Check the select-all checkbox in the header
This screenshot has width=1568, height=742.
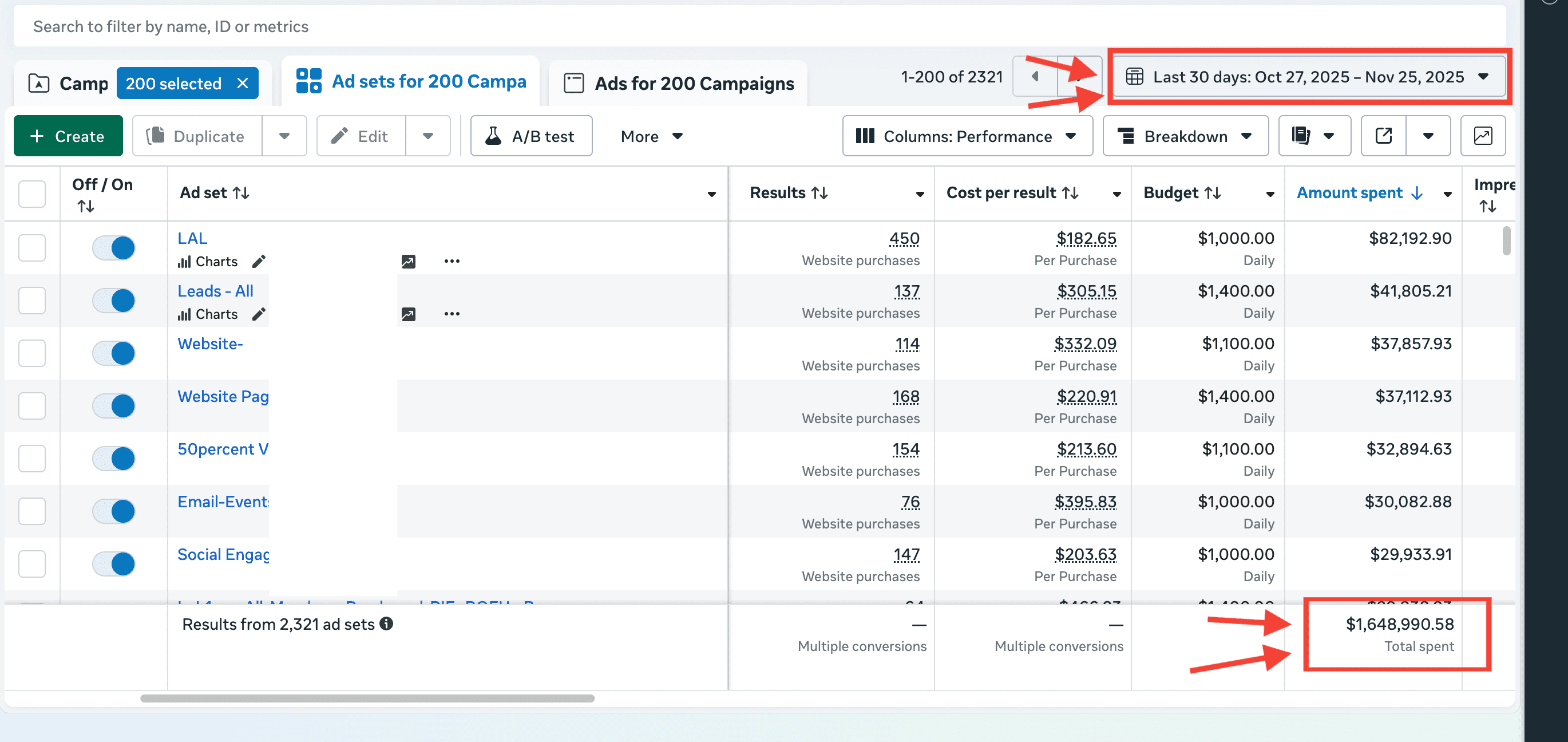point(31,194)
